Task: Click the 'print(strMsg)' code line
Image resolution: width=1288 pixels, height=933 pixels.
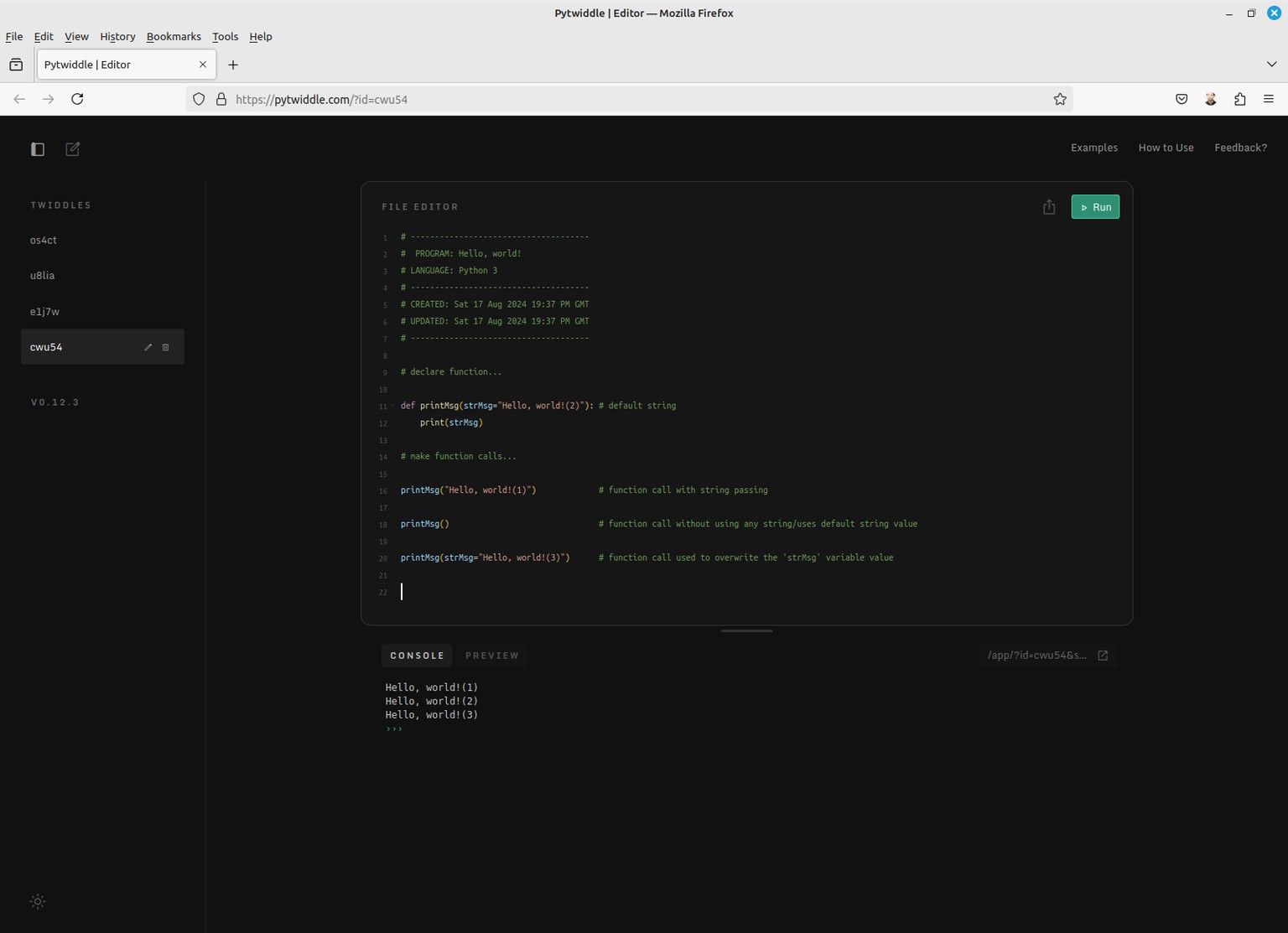Action: pos(451,422)
